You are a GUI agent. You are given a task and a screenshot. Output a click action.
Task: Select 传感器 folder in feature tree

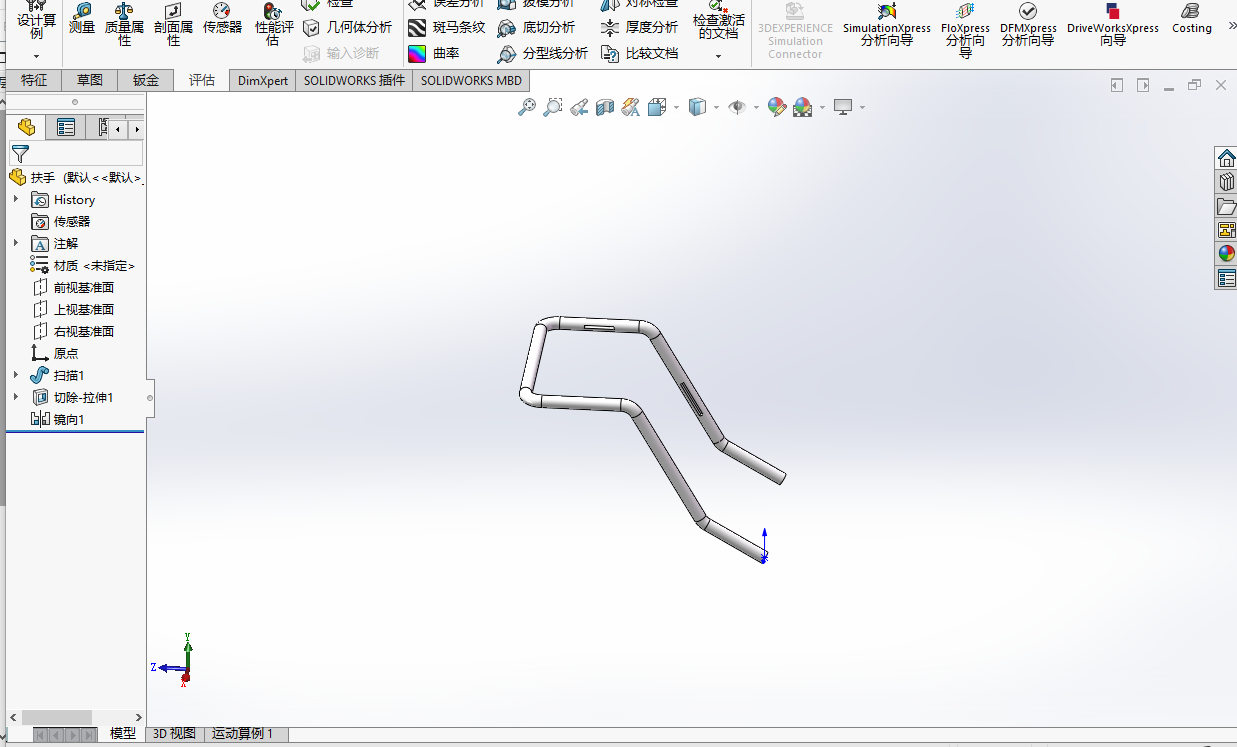pyautogui.click(x=61, y=221)
